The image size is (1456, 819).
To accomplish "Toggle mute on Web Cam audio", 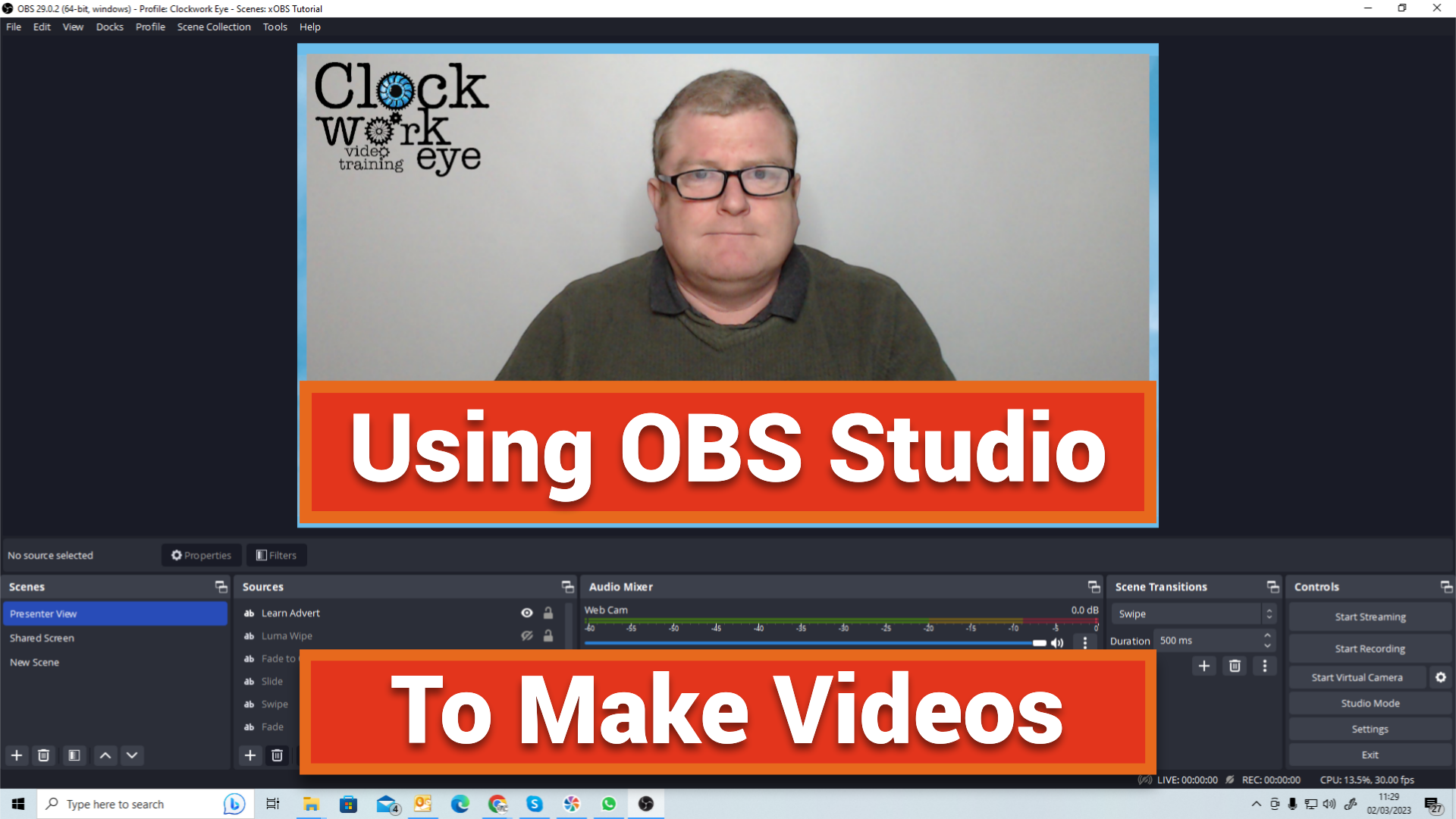I will coord(1058,643).
